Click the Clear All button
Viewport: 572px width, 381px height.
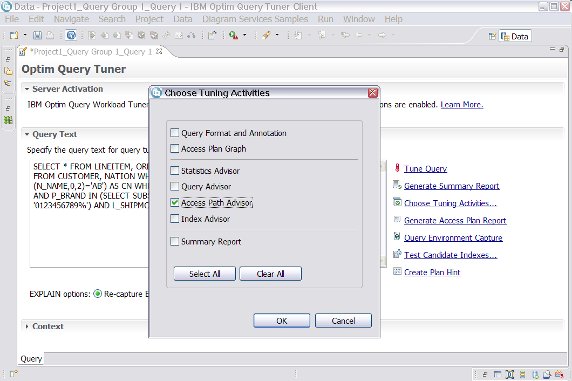point(270,274)
